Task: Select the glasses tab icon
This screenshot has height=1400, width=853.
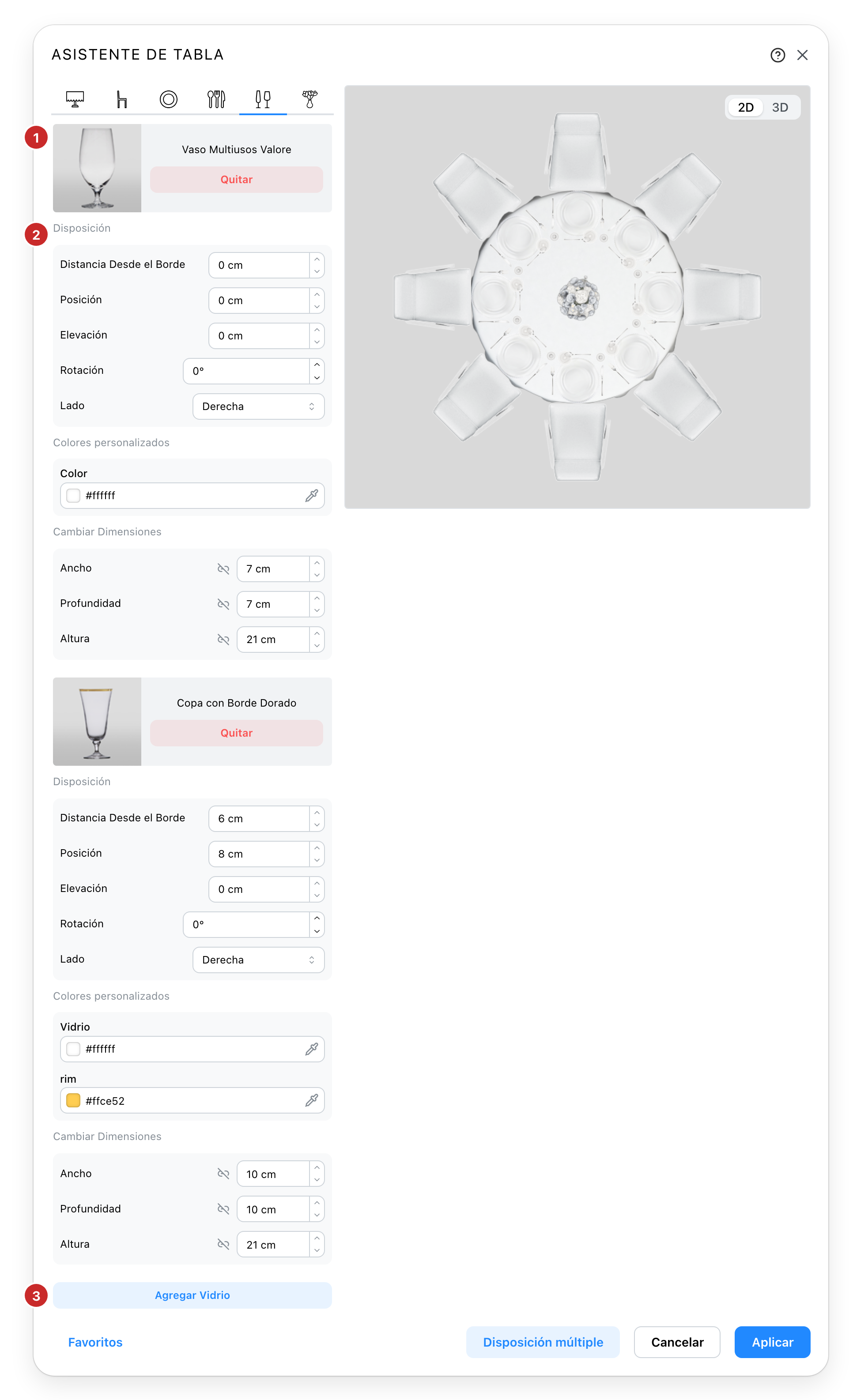Action: click(x=263, y=99)
